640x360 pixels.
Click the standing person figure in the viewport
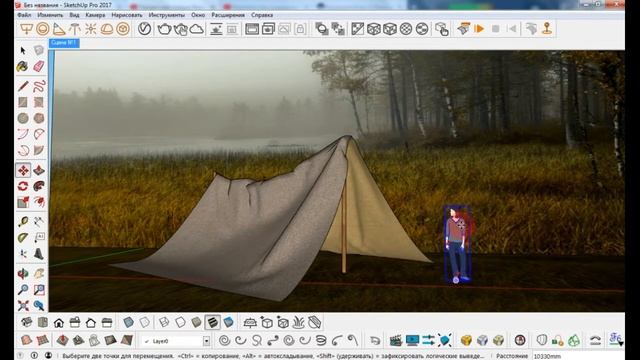[x=457, y=244]
